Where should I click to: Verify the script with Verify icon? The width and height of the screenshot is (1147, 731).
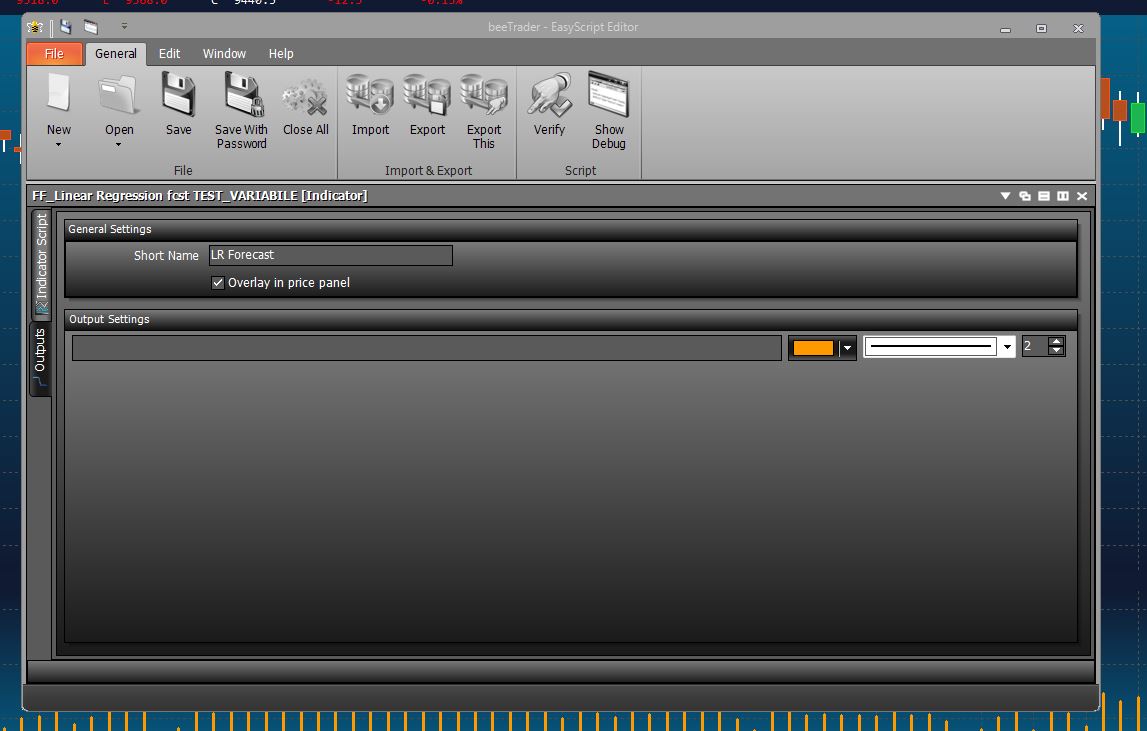point(549,95)
